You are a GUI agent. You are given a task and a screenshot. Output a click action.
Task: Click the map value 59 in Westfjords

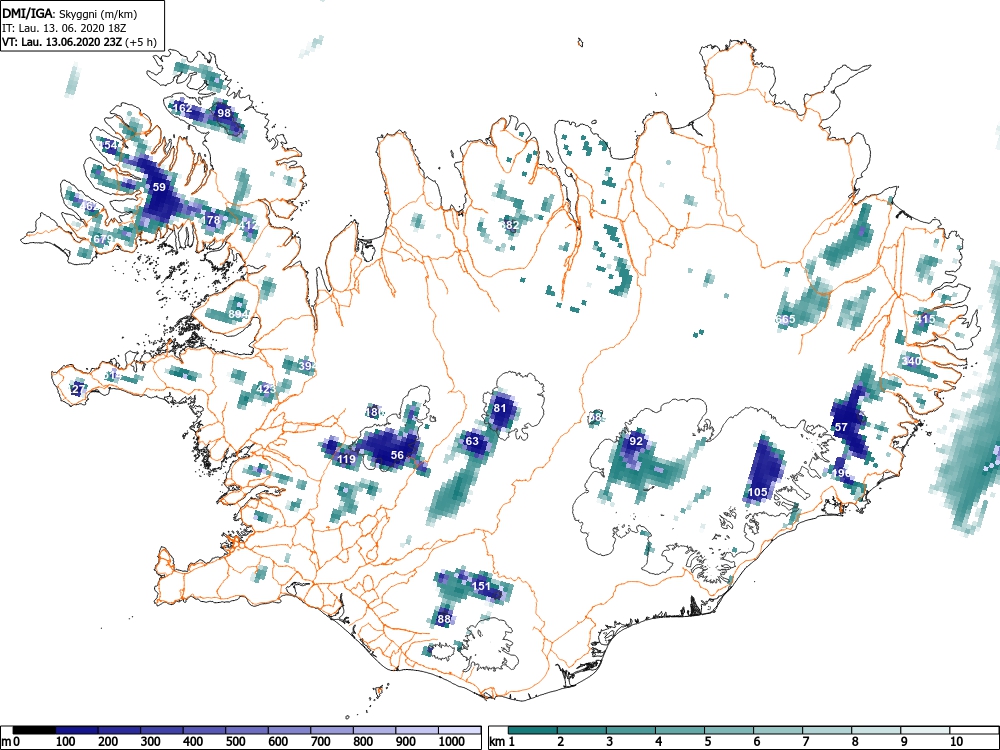click(x=159, y=187)
